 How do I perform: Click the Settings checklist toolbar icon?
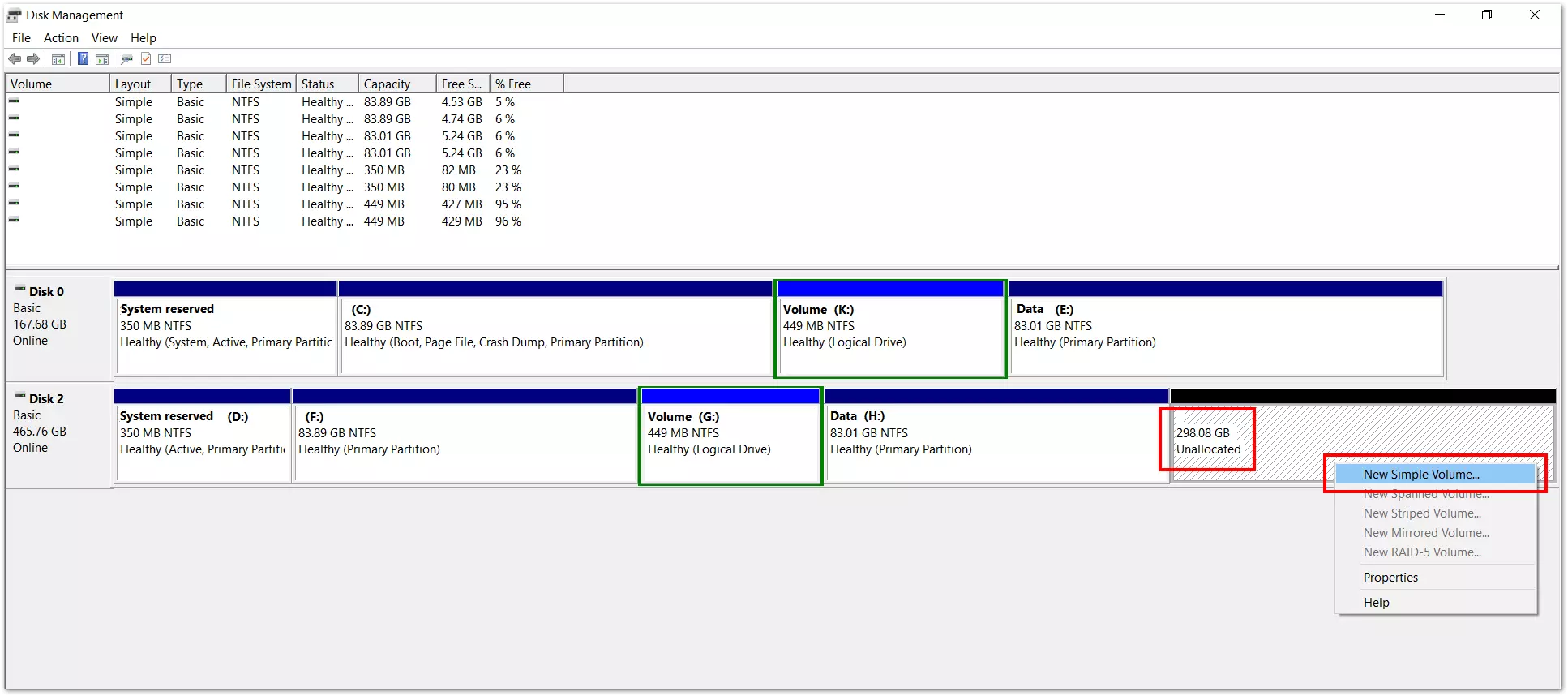click(165, 59)
